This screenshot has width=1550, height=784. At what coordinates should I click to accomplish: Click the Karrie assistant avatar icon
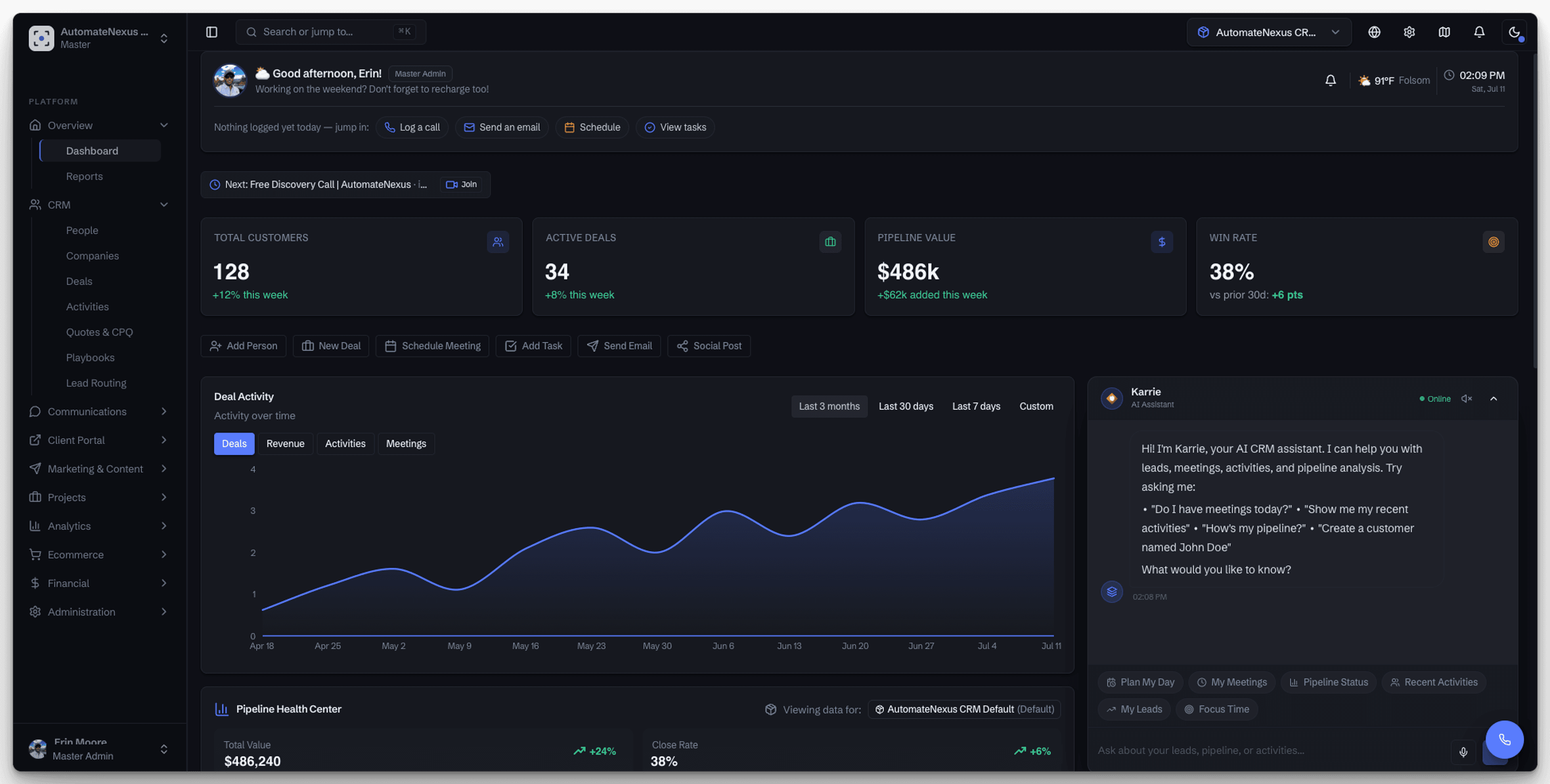1111,398
